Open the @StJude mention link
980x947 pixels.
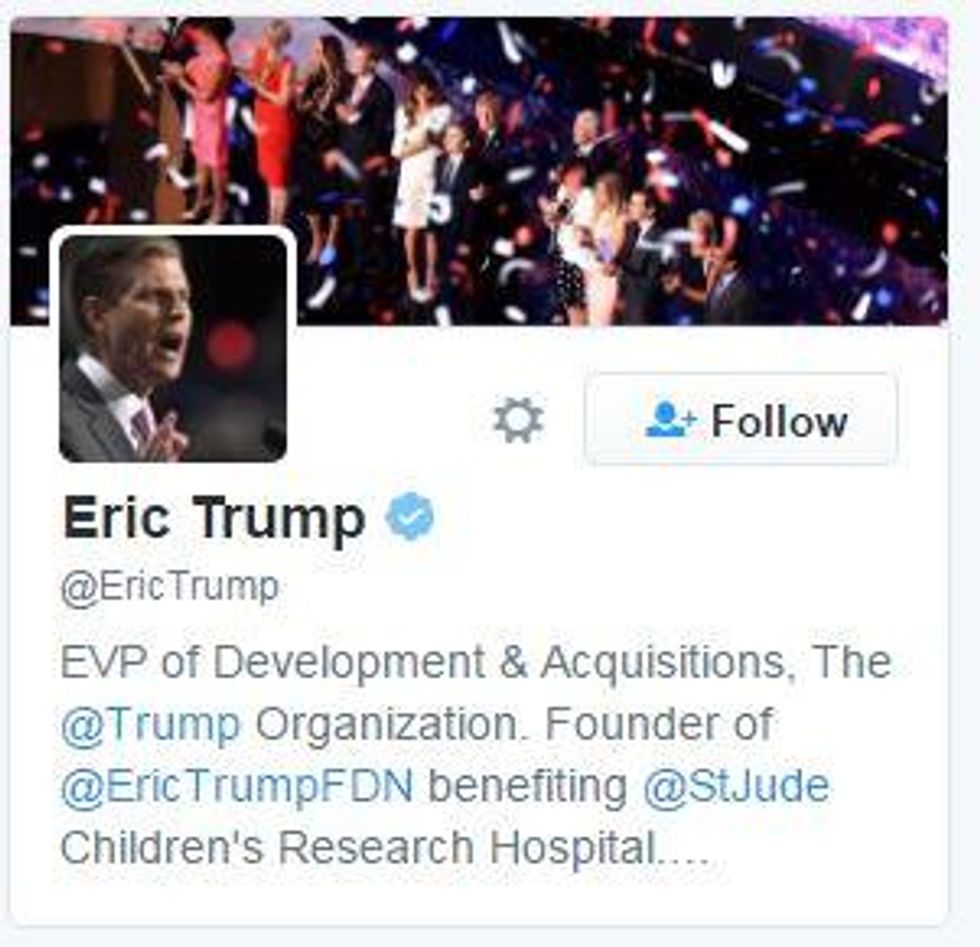tap(736, 786)
